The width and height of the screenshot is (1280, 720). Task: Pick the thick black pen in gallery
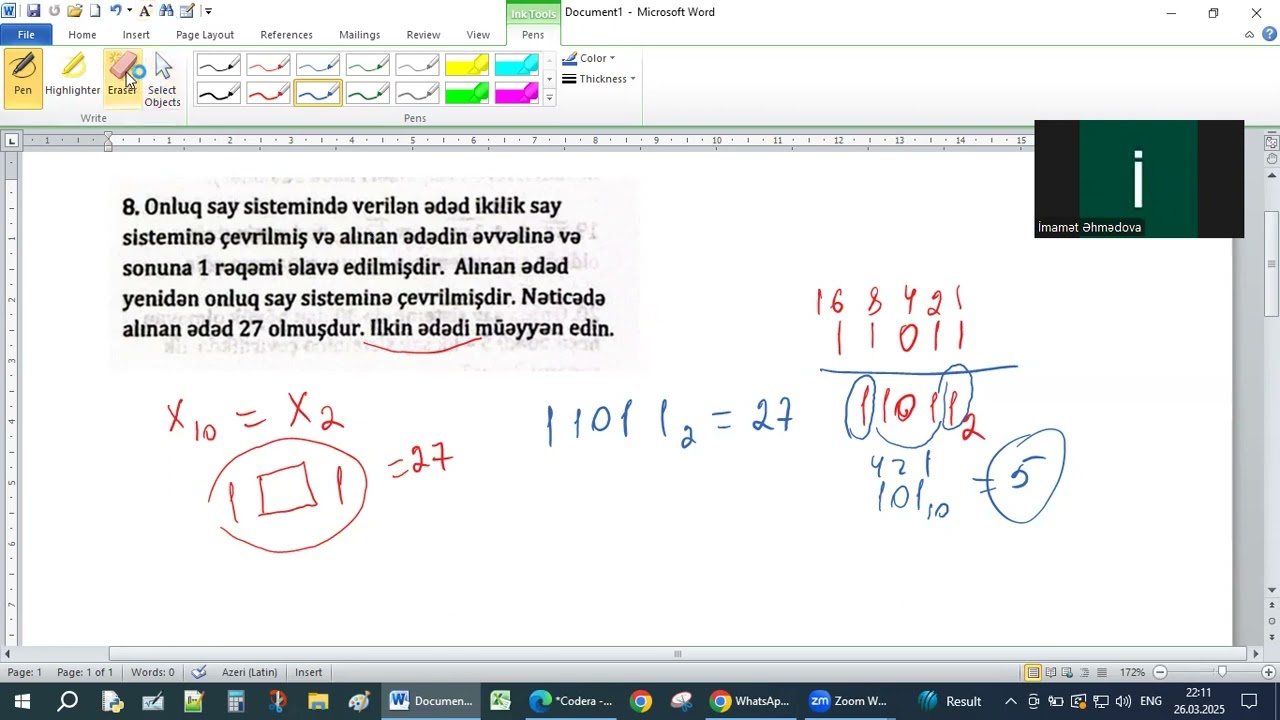[x=218, y=93]
